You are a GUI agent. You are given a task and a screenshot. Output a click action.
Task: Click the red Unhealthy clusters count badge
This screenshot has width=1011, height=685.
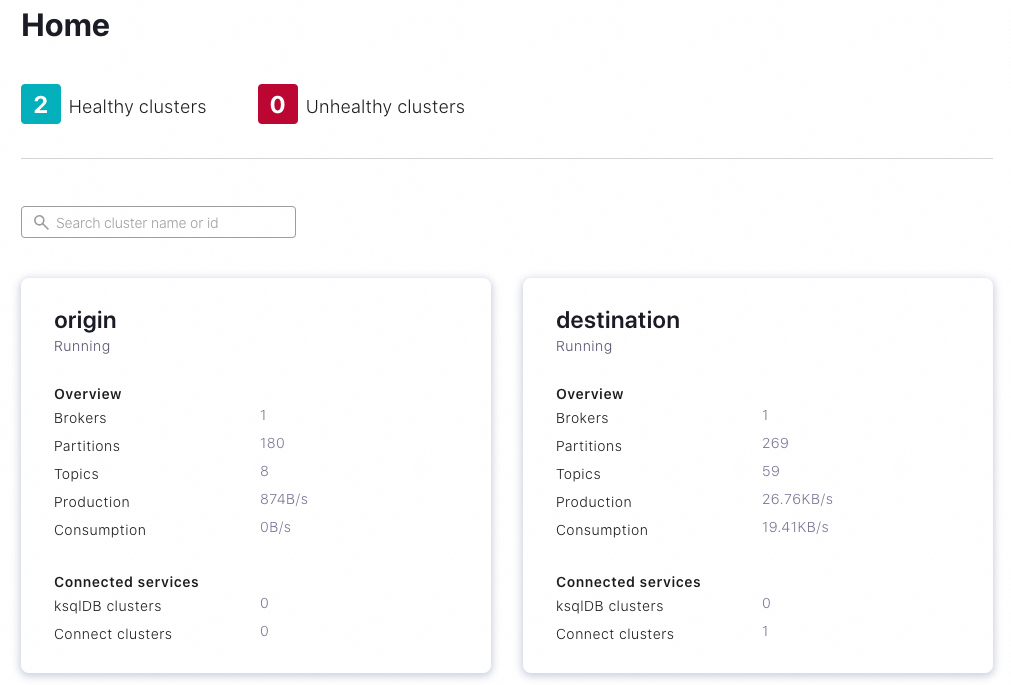pyautogui.click(x=278, y=105)
